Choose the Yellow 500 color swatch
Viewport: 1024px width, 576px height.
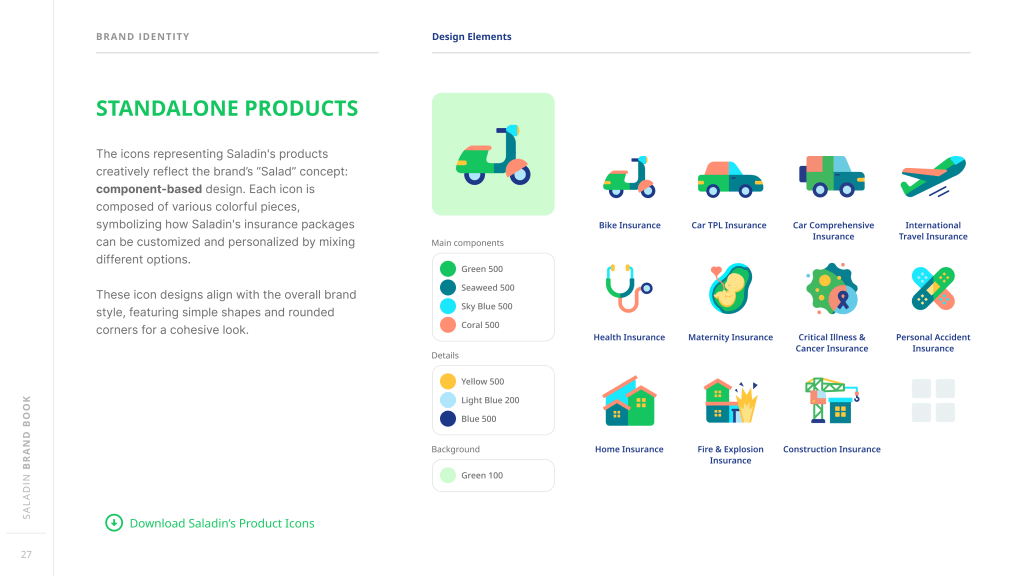(448, 381)
